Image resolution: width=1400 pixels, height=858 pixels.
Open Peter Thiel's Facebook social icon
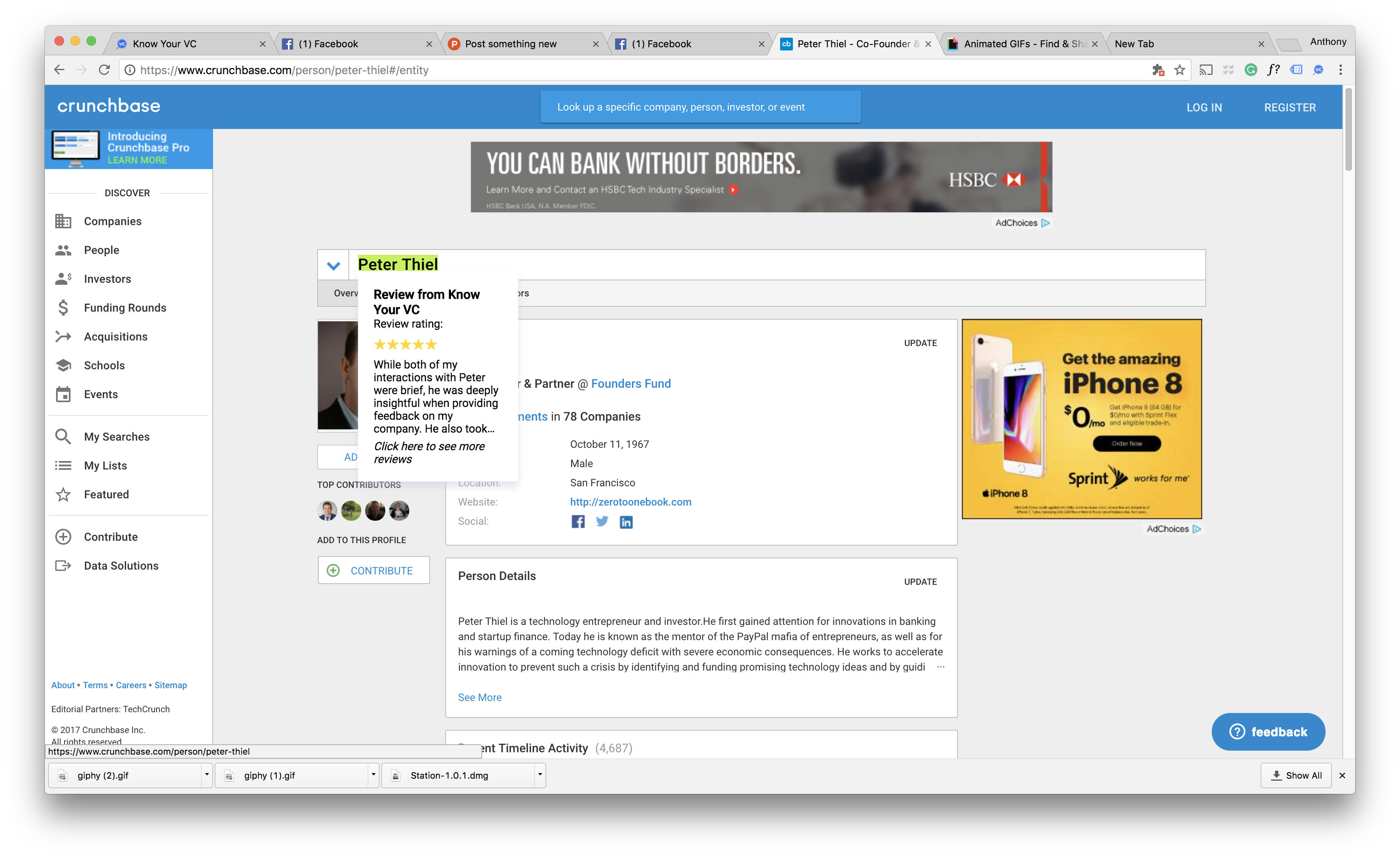click(577, 521)
